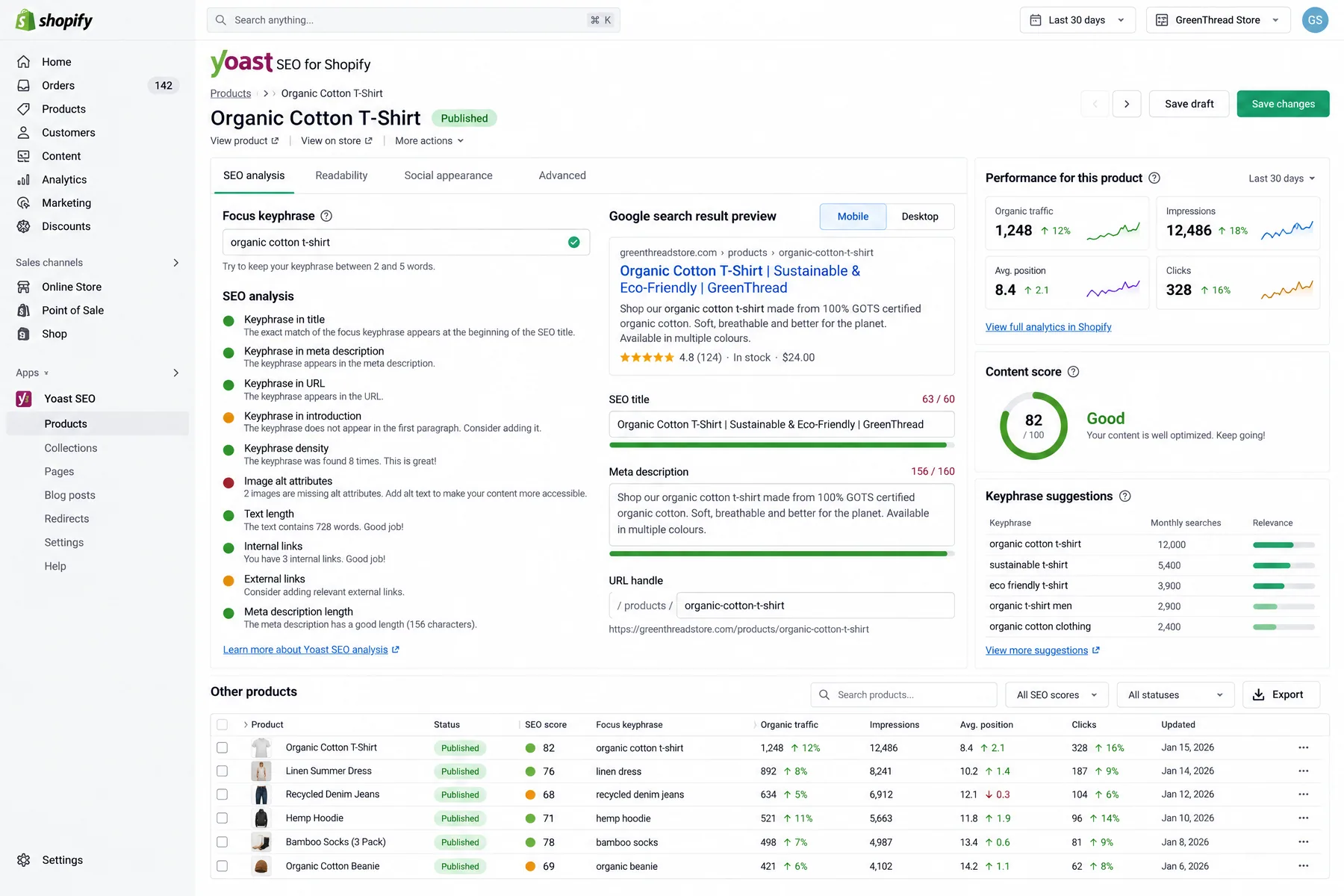Select all products with header checkbox
This screenshot has height=896, width=1344.
[222, 724]
